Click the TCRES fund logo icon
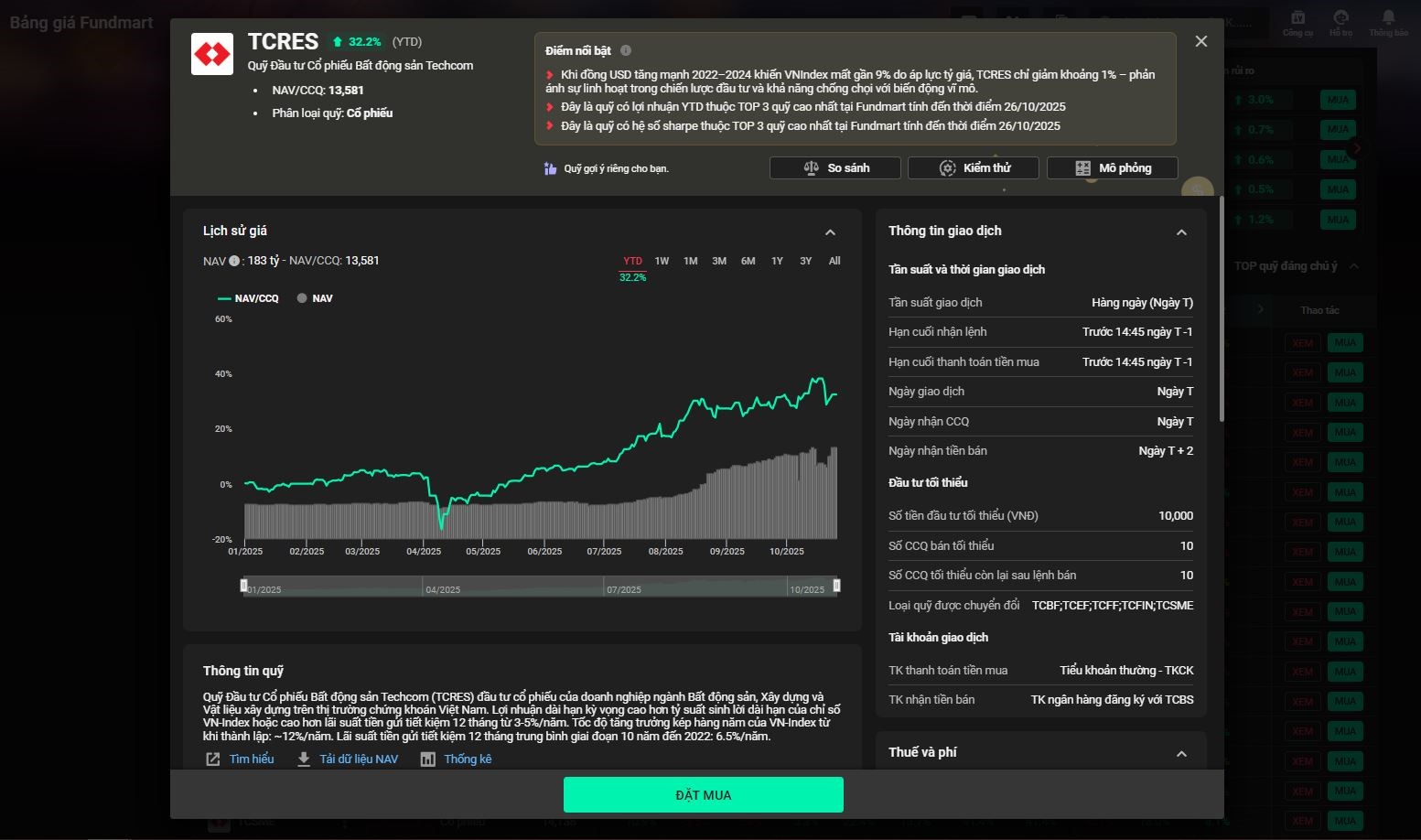The height and width of the screenshot is (840, 1421). coord(211,54)
